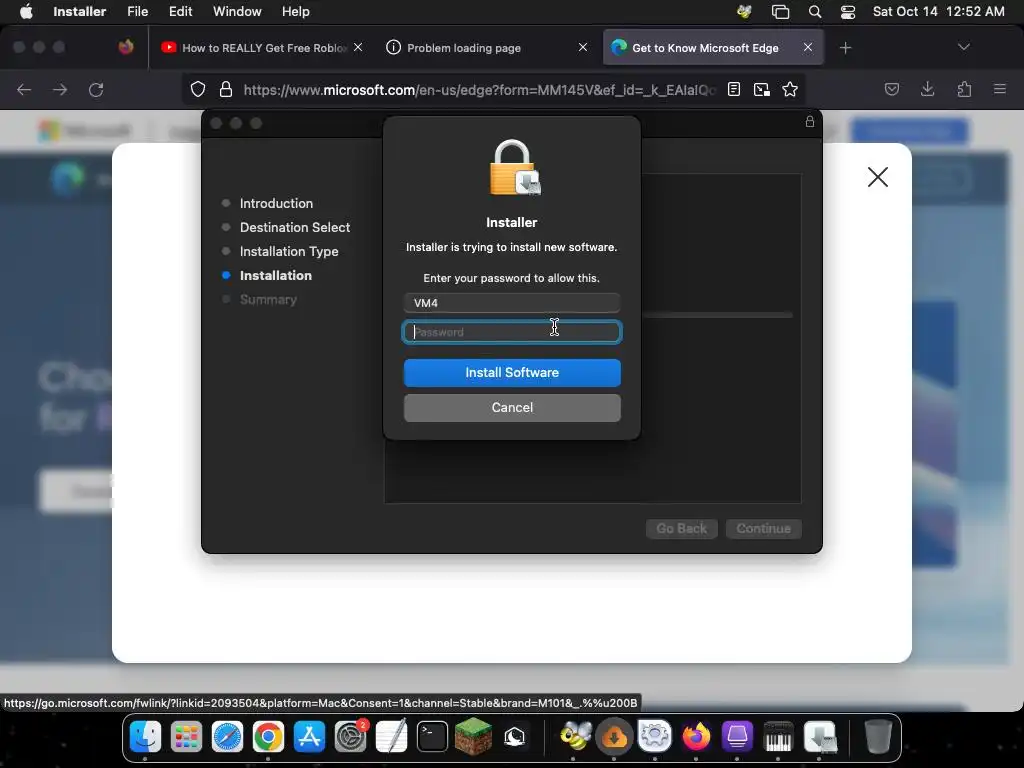Open the Window menu

pos(237,12)
